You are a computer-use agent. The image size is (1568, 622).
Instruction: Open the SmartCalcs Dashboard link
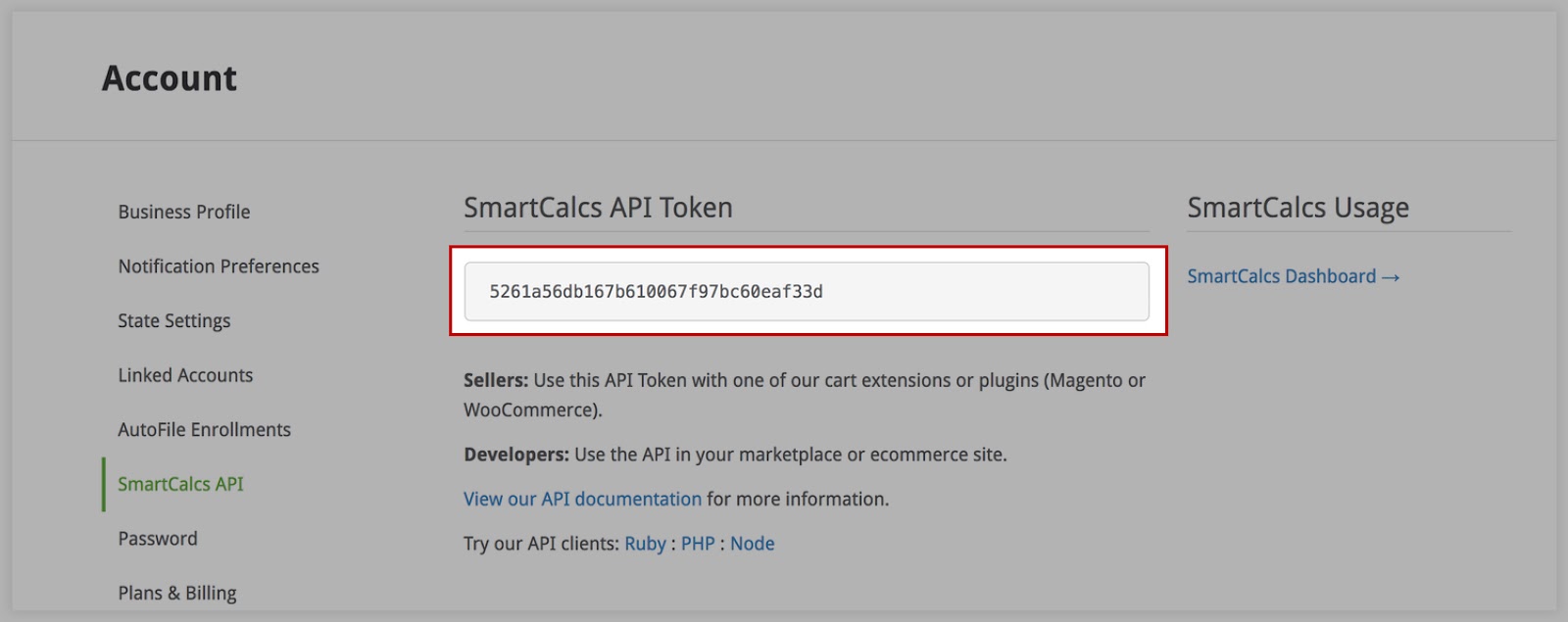click(1294, 276)
